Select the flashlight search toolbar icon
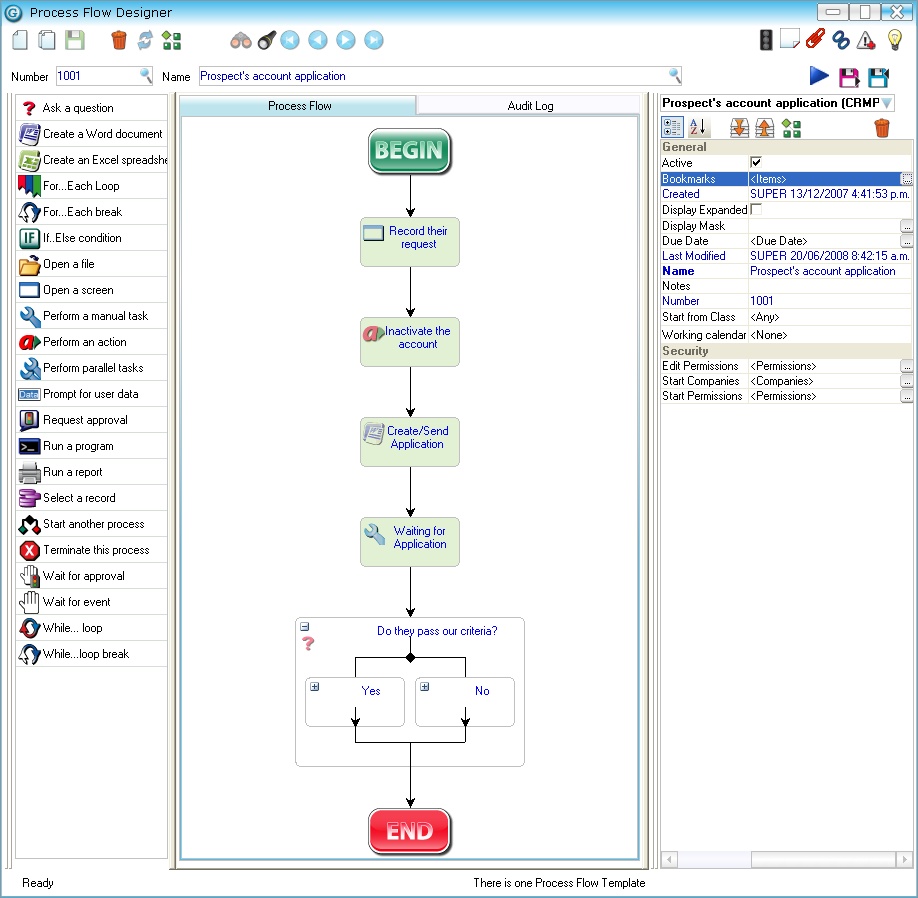Image resolution: width=918 pixels, height=898 pixels. 267,40
